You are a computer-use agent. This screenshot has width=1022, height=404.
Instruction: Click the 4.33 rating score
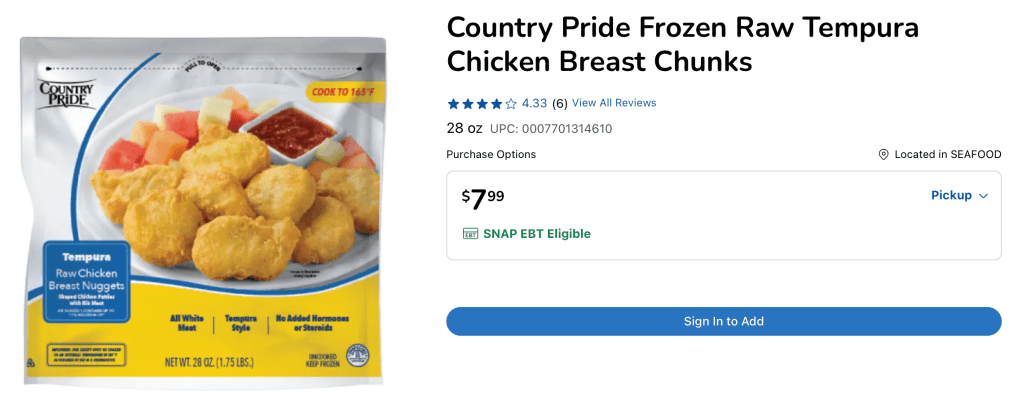pyautogui.click(x=534, y=103)
